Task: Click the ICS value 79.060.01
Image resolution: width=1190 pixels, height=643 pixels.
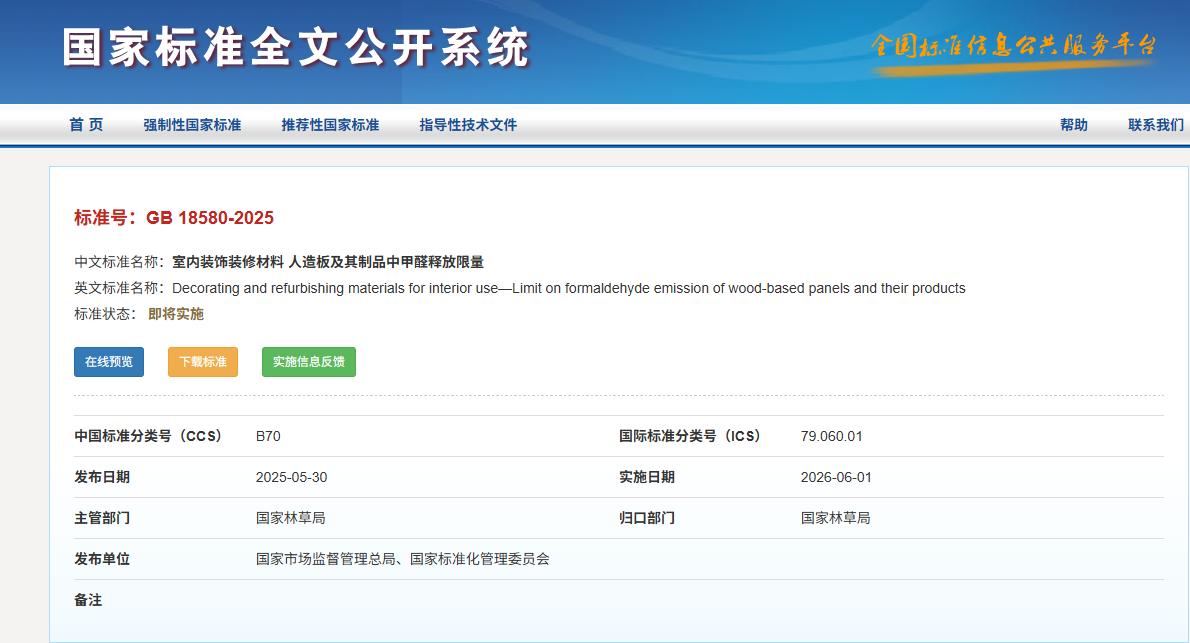Action: 831,436
